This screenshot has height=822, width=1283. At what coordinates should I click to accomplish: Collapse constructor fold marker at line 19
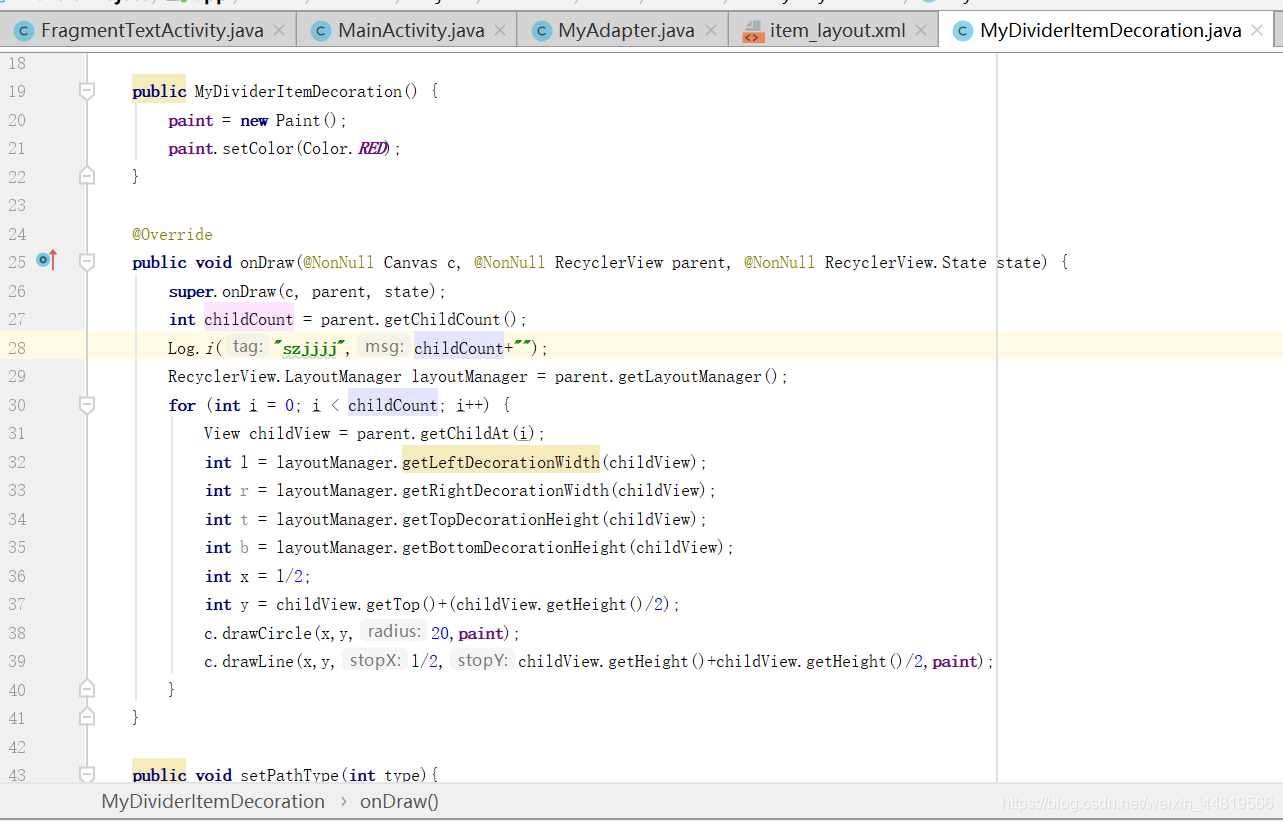[x=87, y=91]
